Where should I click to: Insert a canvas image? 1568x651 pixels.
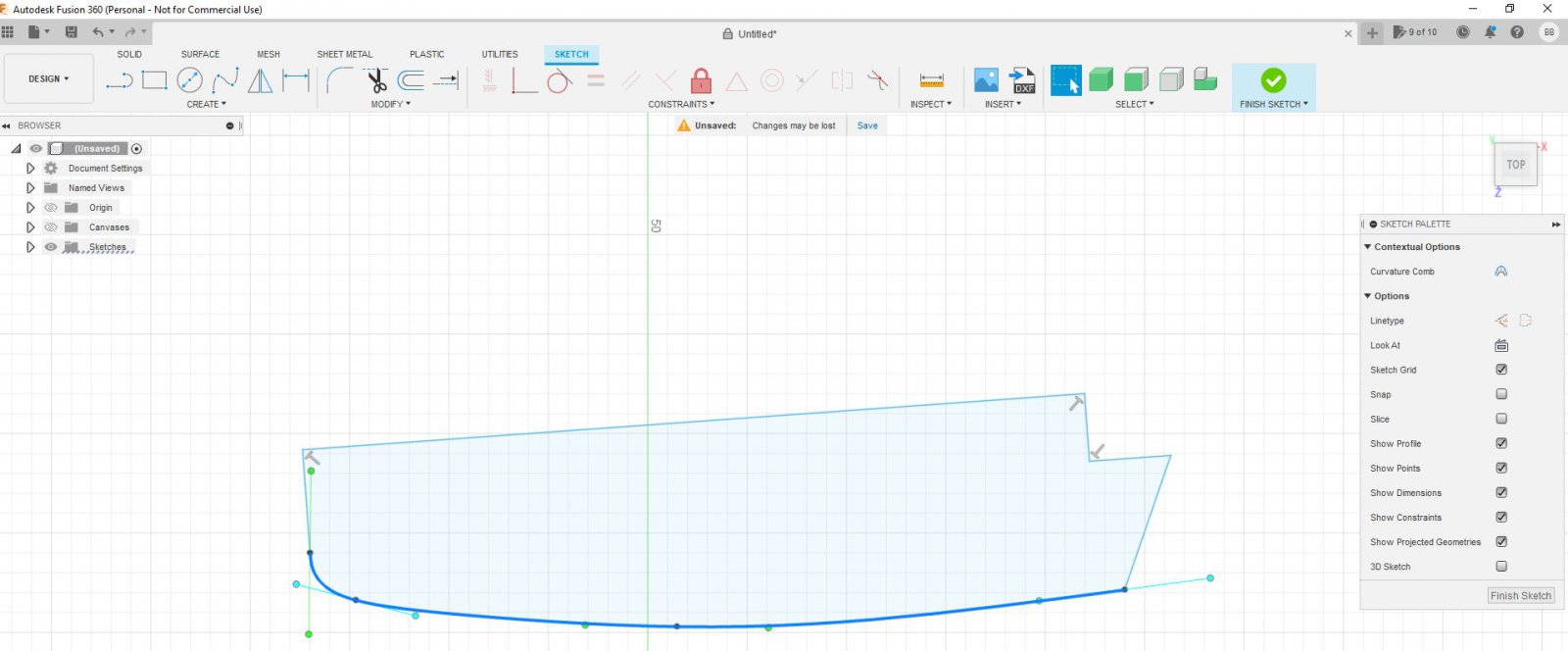point(986,80)
